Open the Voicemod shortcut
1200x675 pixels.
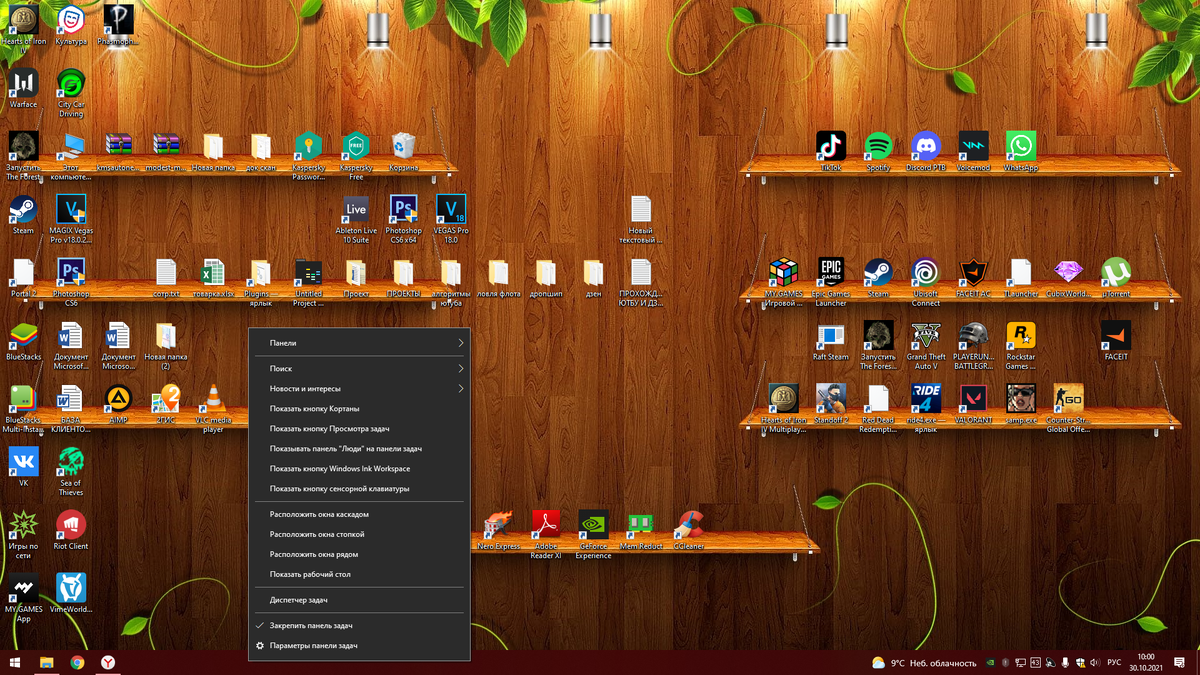pos(973,152)
